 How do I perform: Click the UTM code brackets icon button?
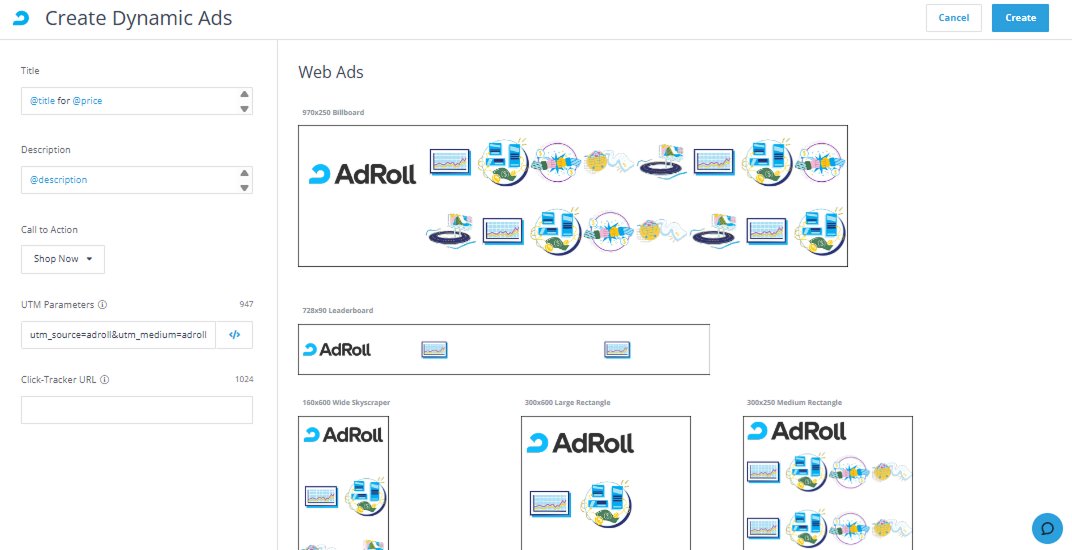[x=234, y=335]
